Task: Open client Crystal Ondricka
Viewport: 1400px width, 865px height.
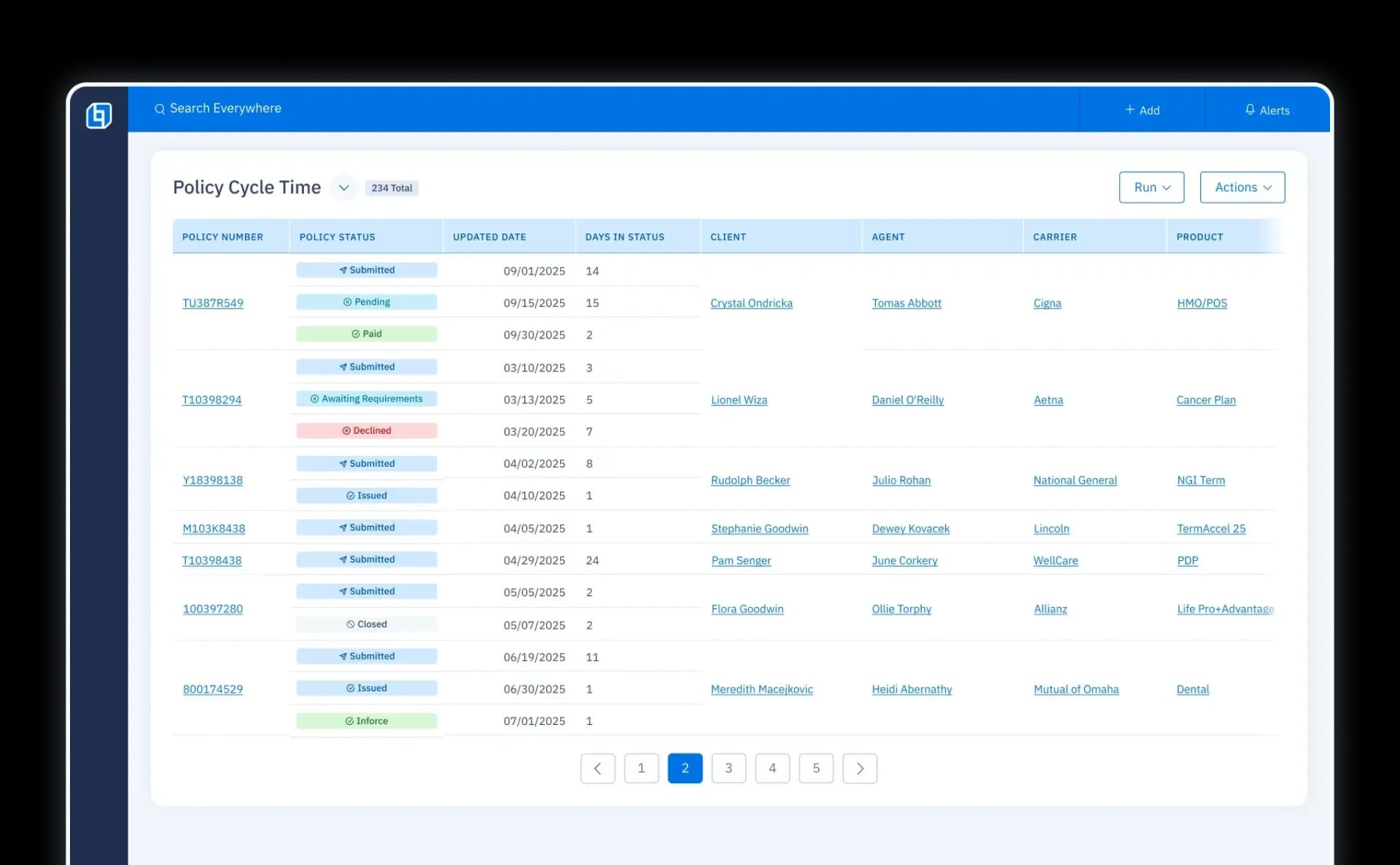Action: 752,303
